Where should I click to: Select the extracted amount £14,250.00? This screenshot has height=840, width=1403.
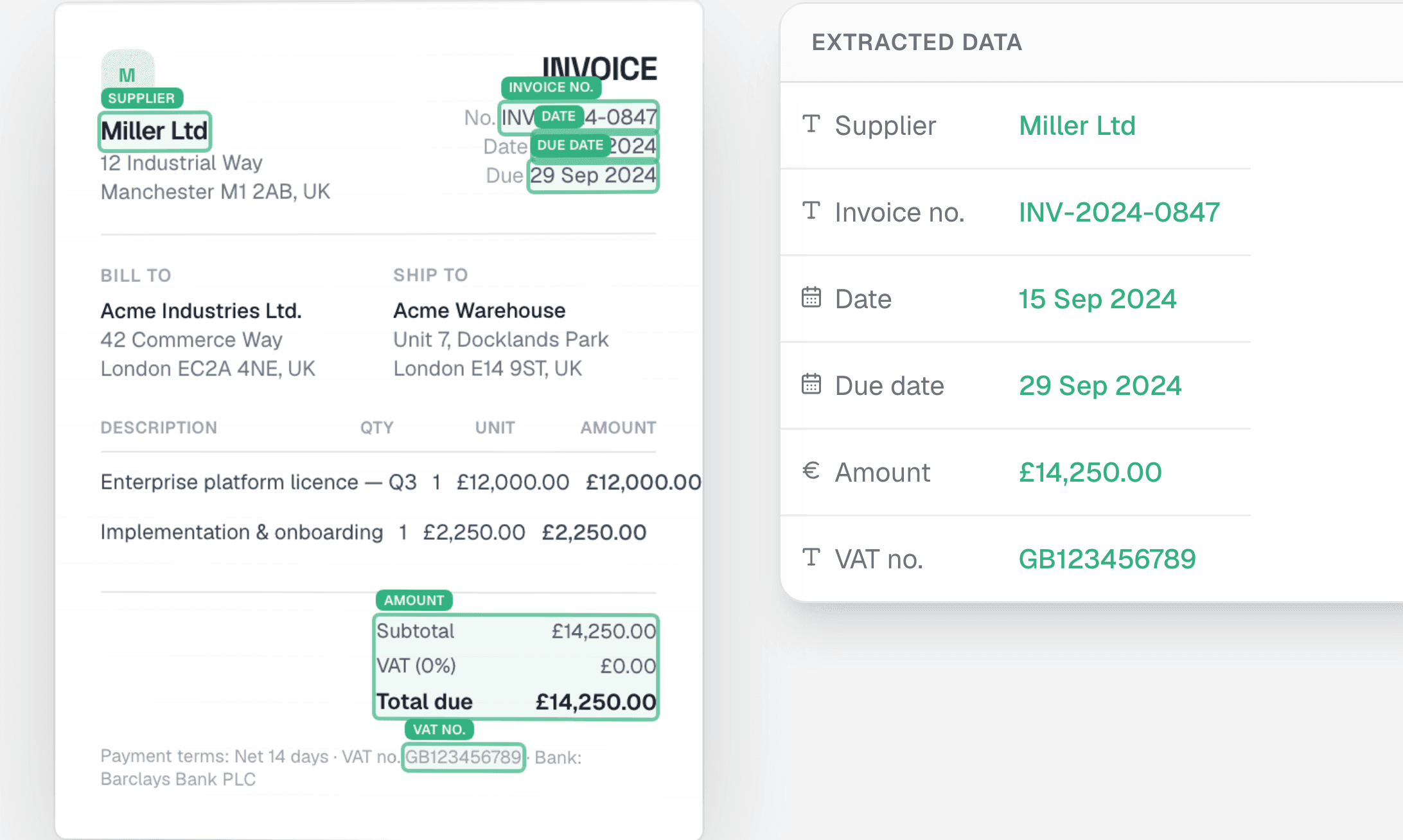[x=1090, y=472]
